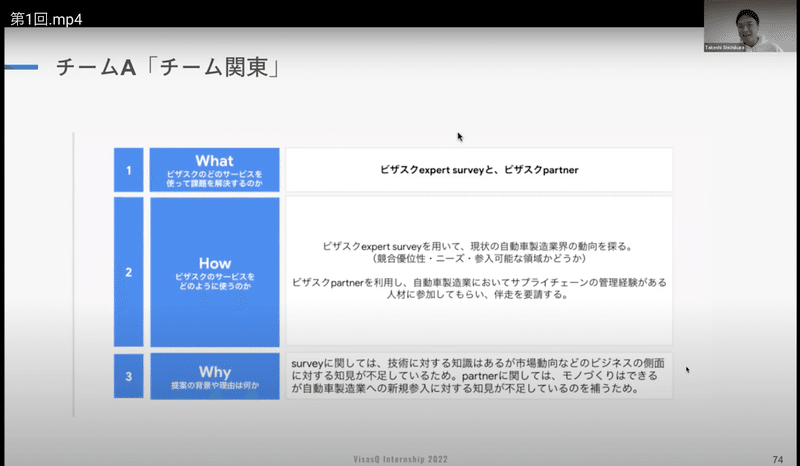Screen dimensions: 800x466
Task: Click the number 1 box
Action: [x=129, y=170]
